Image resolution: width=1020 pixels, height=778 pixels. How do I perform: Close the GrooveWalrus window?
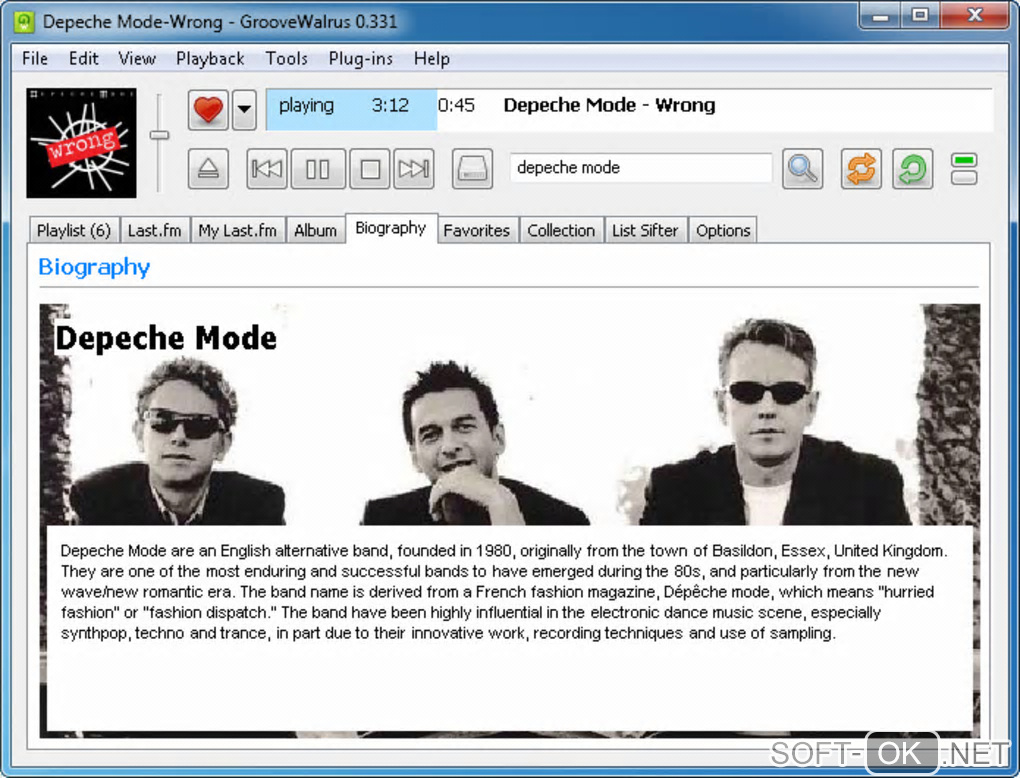[974, 16]
